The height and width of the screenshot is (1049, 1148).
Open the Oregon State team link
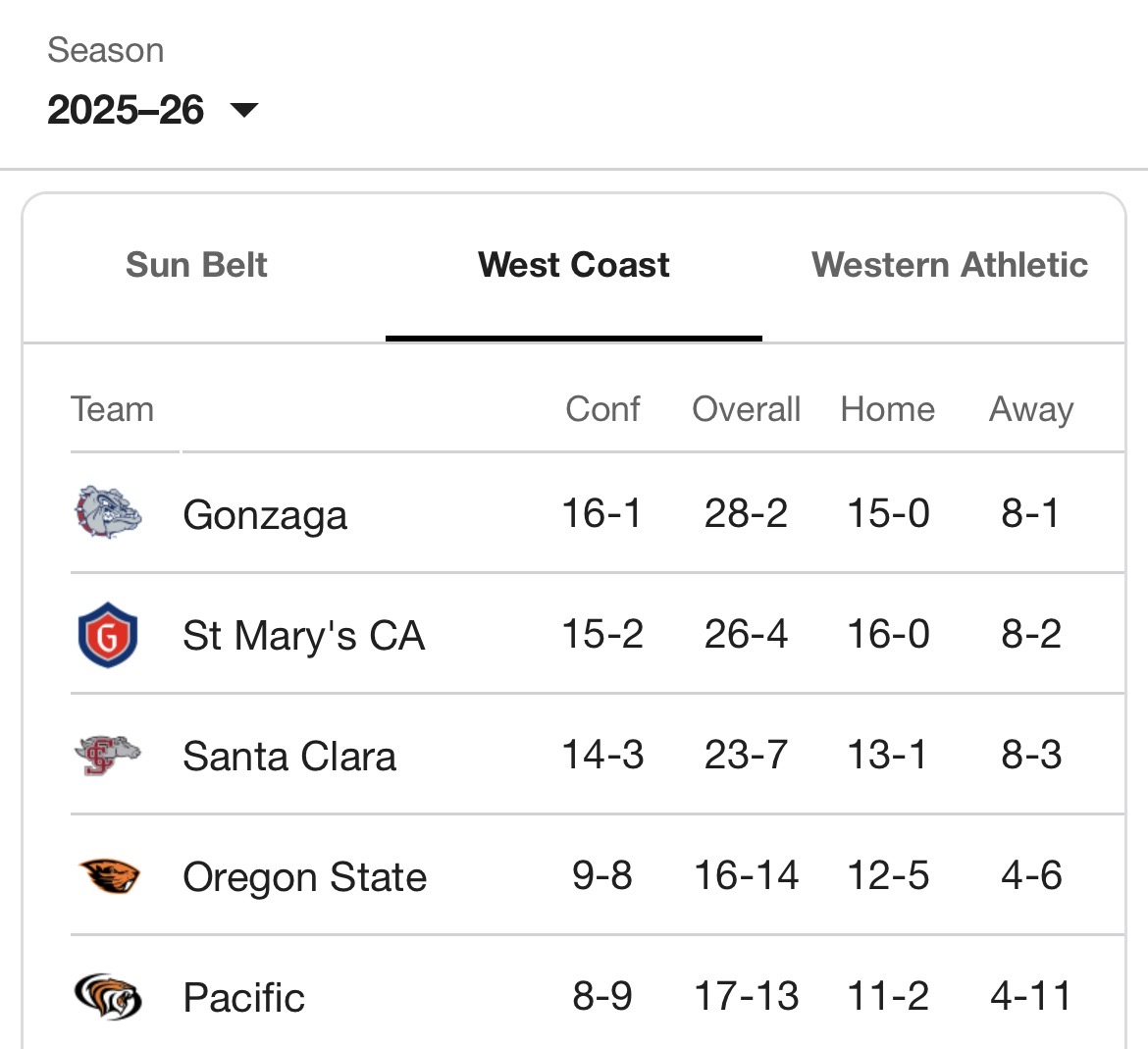pos(304,877)
